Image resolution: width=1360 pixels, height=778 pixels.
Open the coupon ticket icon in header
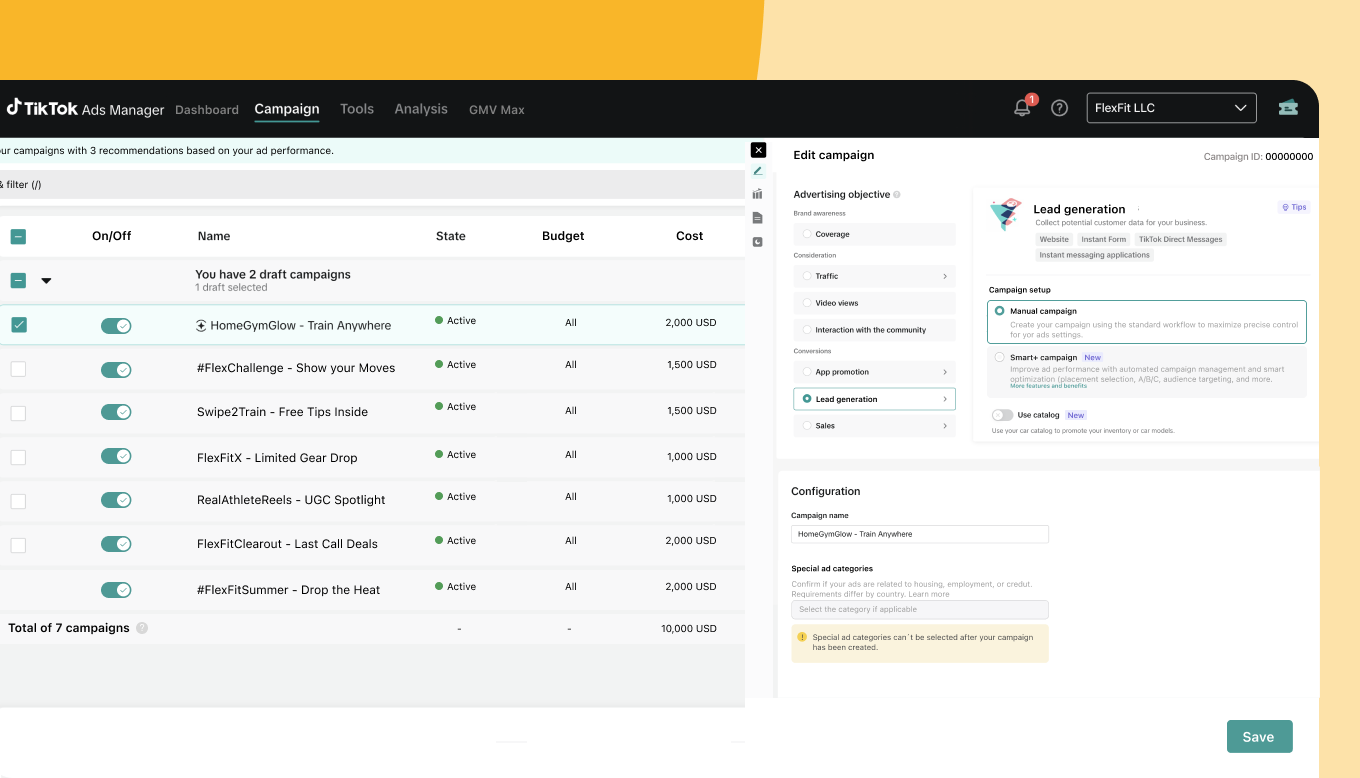pyautogui.click(x=1288, y=108)
